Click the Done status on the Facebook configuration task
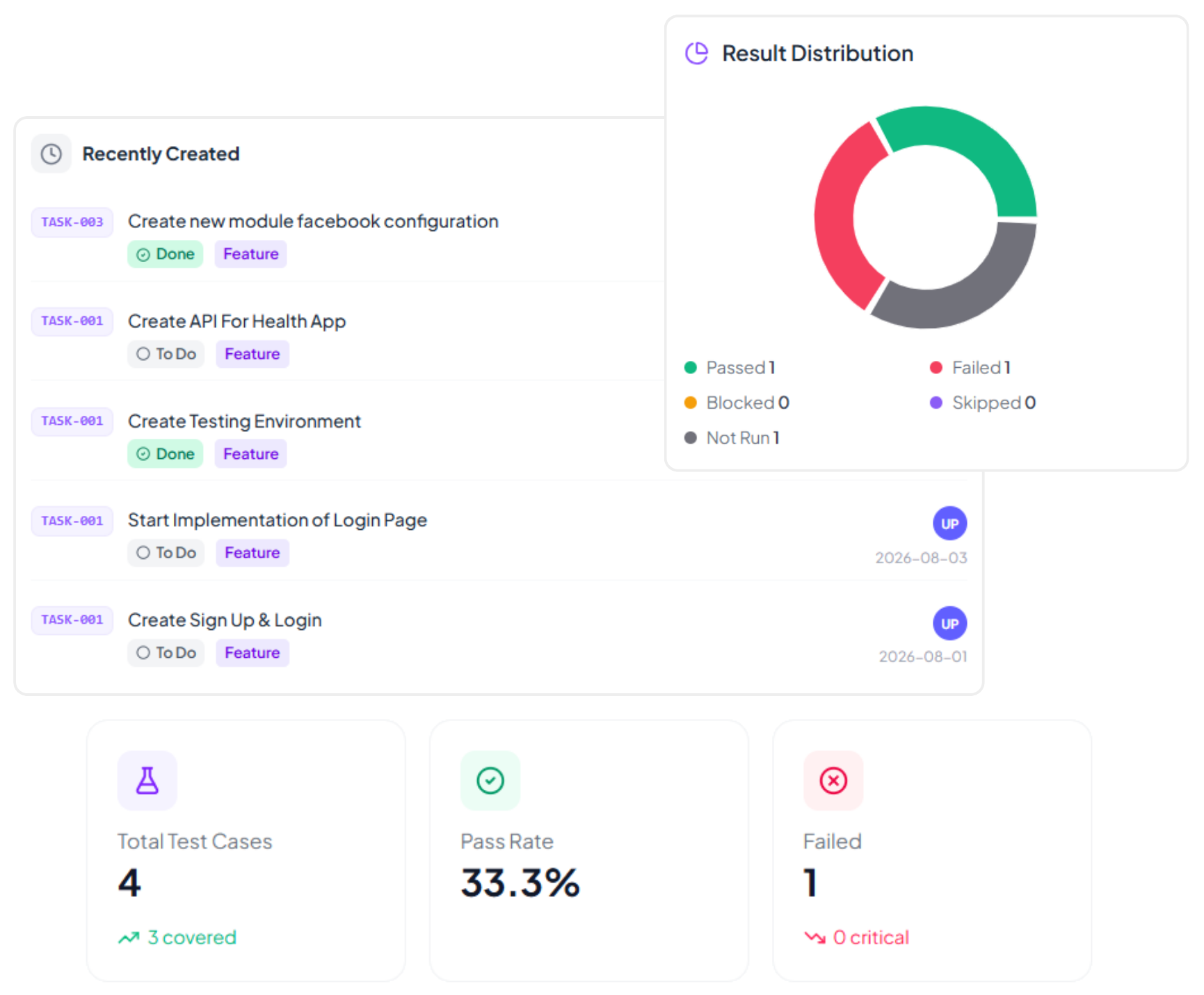The height and width of the screenshot is (995, 1204). tap(166, 254)
